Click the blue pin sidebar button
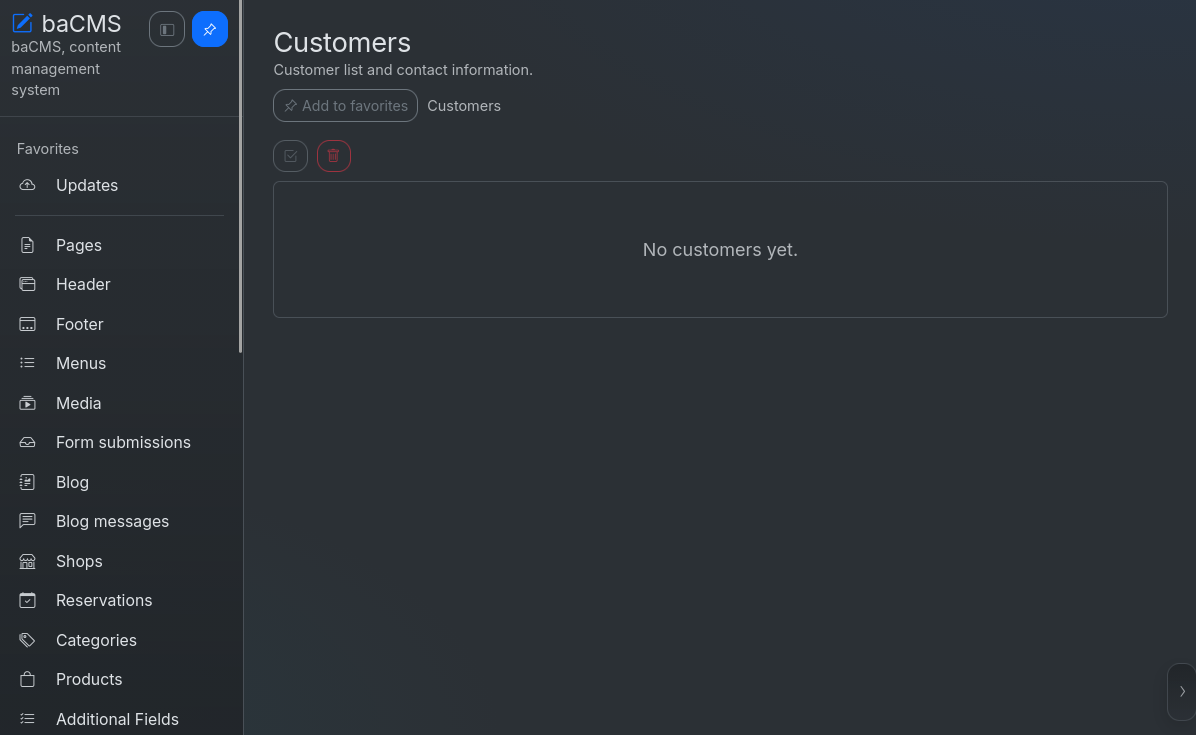 [x=210, y=29]
